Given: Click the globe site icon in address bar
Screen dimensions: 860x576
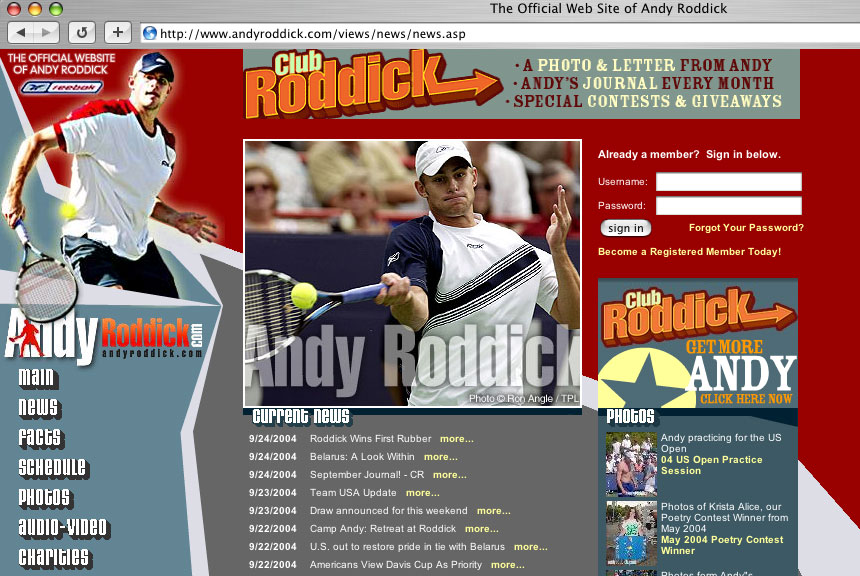Looking at the screenshot, I should click(150, 33).
